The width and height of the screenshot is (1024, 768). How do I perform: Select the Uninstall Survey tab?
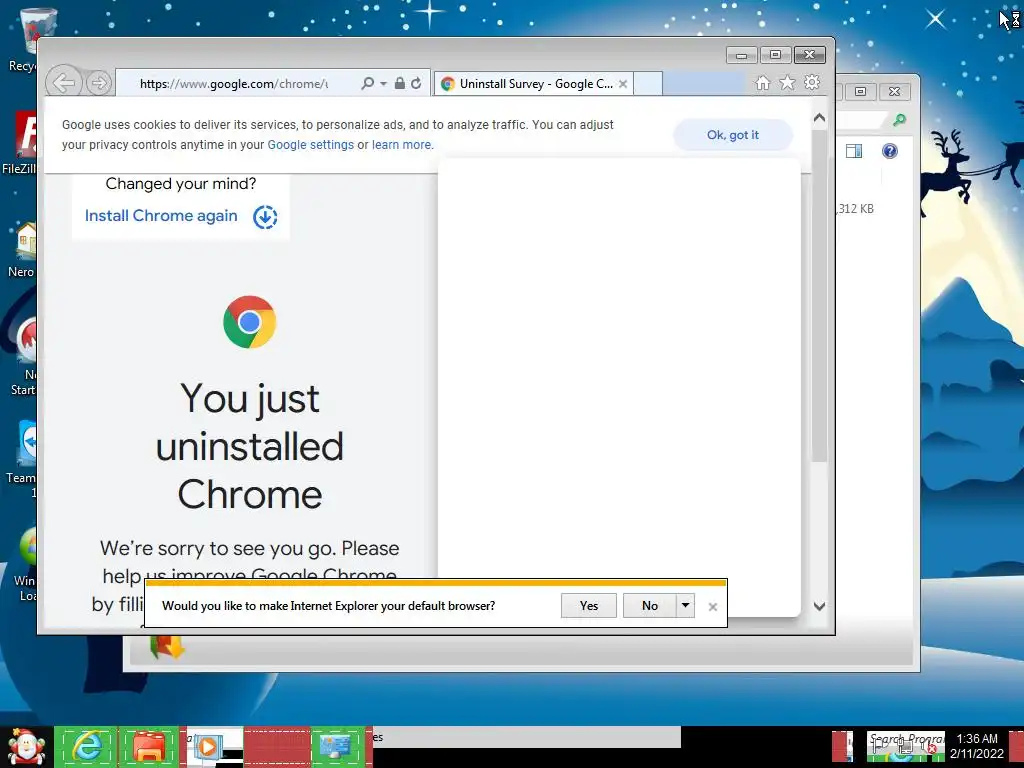[x=532, y=84]
